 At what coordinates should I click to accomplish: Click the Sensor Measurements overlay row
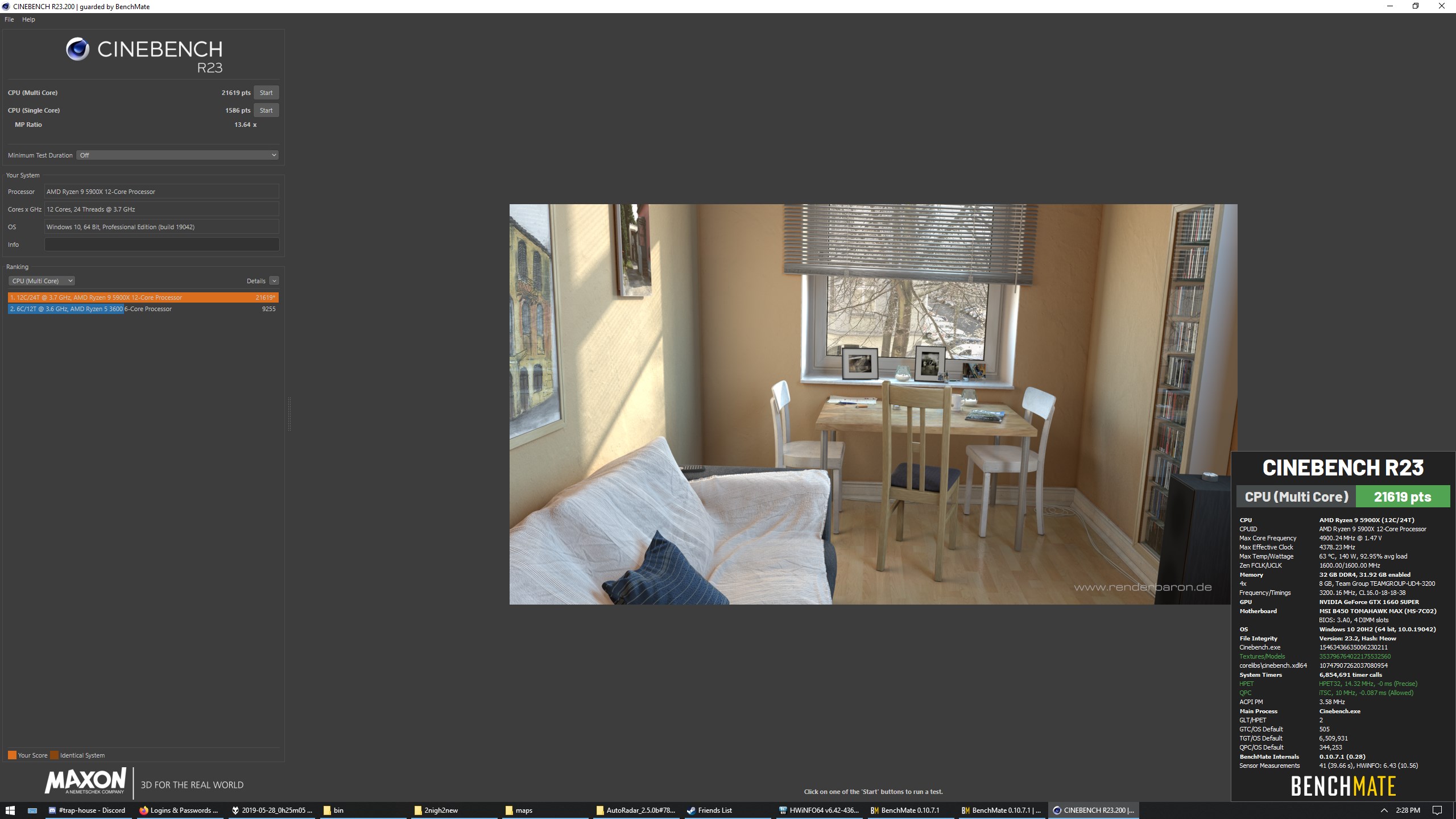click(1343, 766)
